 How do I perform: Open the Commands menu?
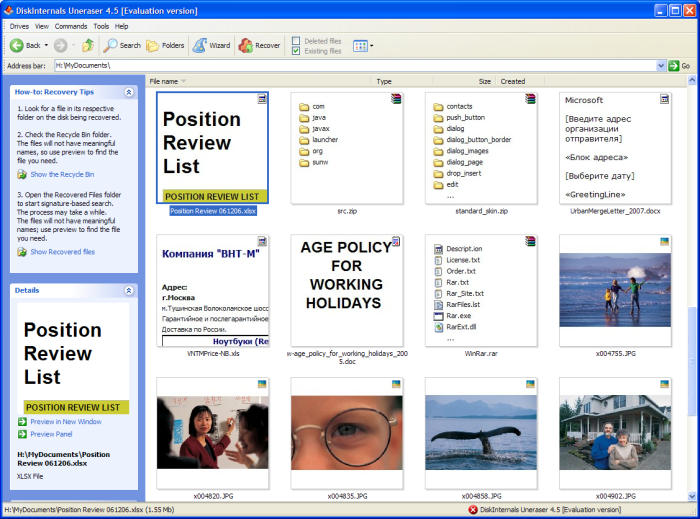pos(71,26)
